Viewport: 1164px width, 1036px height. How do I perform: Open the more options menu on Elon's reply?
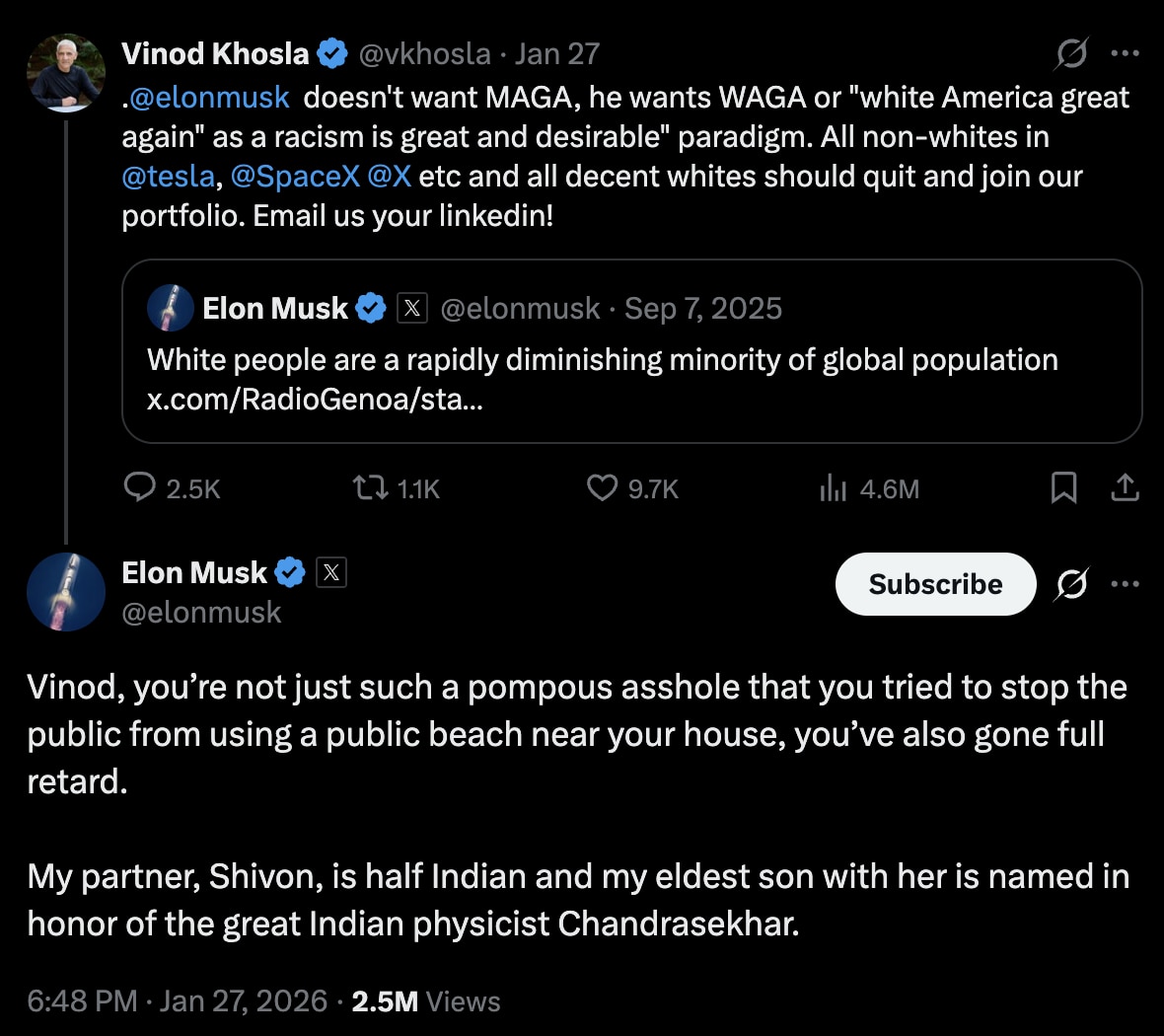tap(1126, 584)
